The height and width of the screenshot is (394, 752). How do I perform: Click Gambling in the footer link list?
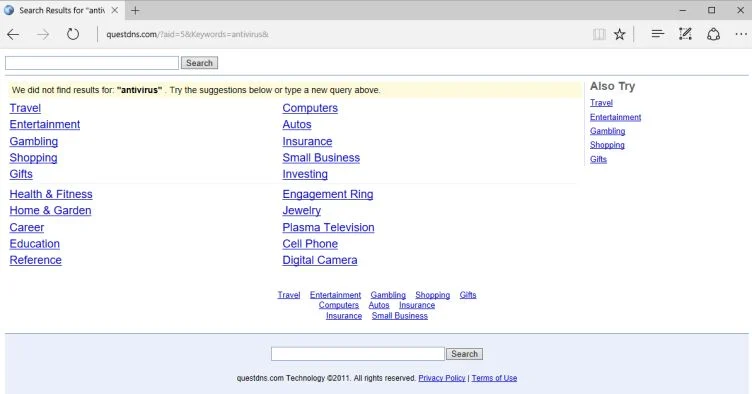tap(388, 295)
